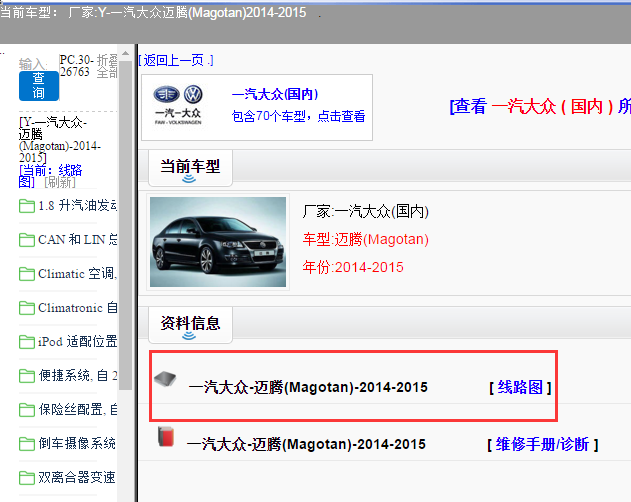The width and height of the screenshot is (631, 502).
Task: Click the gray book icon beside 线路图 row
Action: [165, 378]
